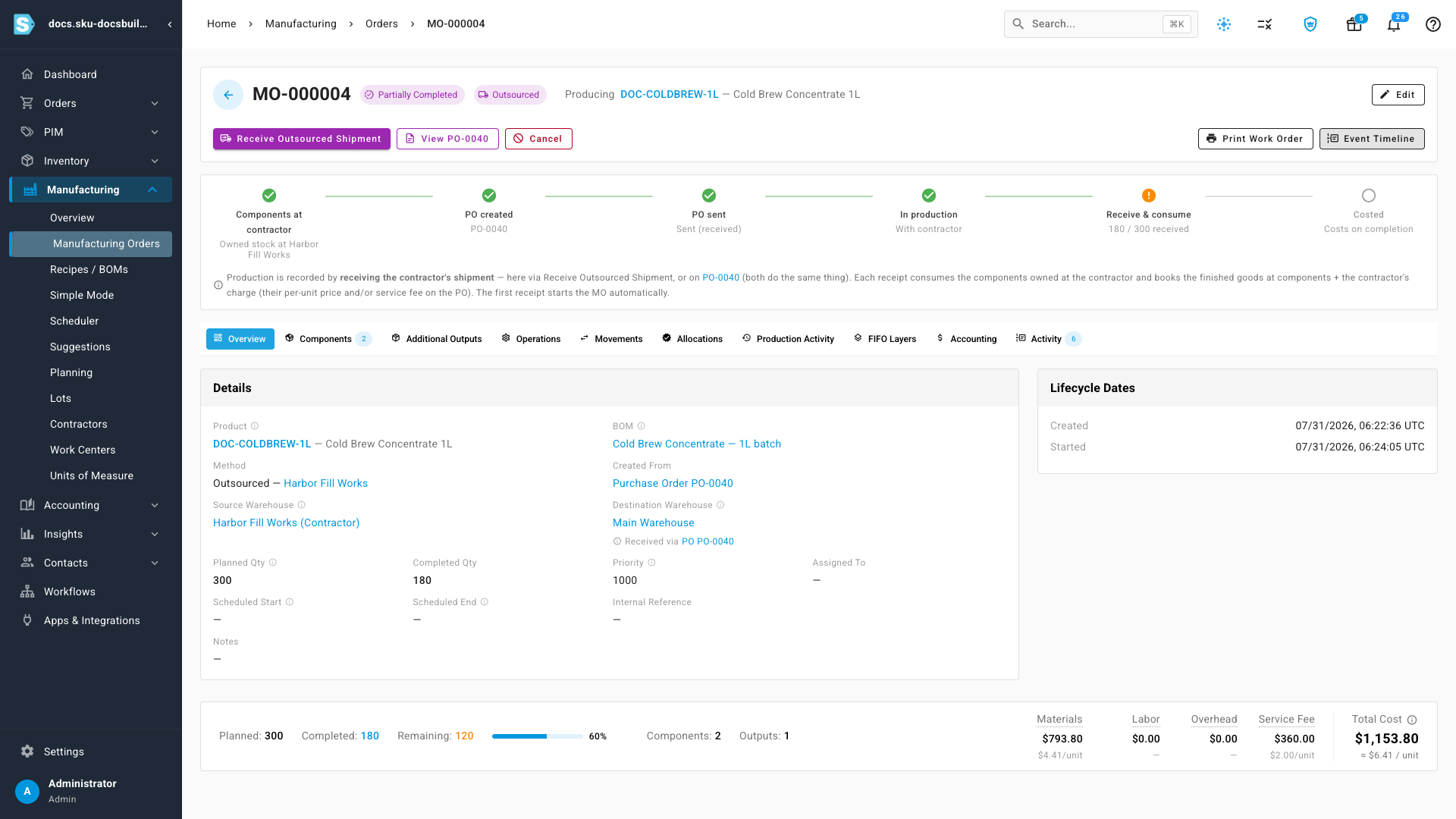Click the Edit button

point(1398,95)
